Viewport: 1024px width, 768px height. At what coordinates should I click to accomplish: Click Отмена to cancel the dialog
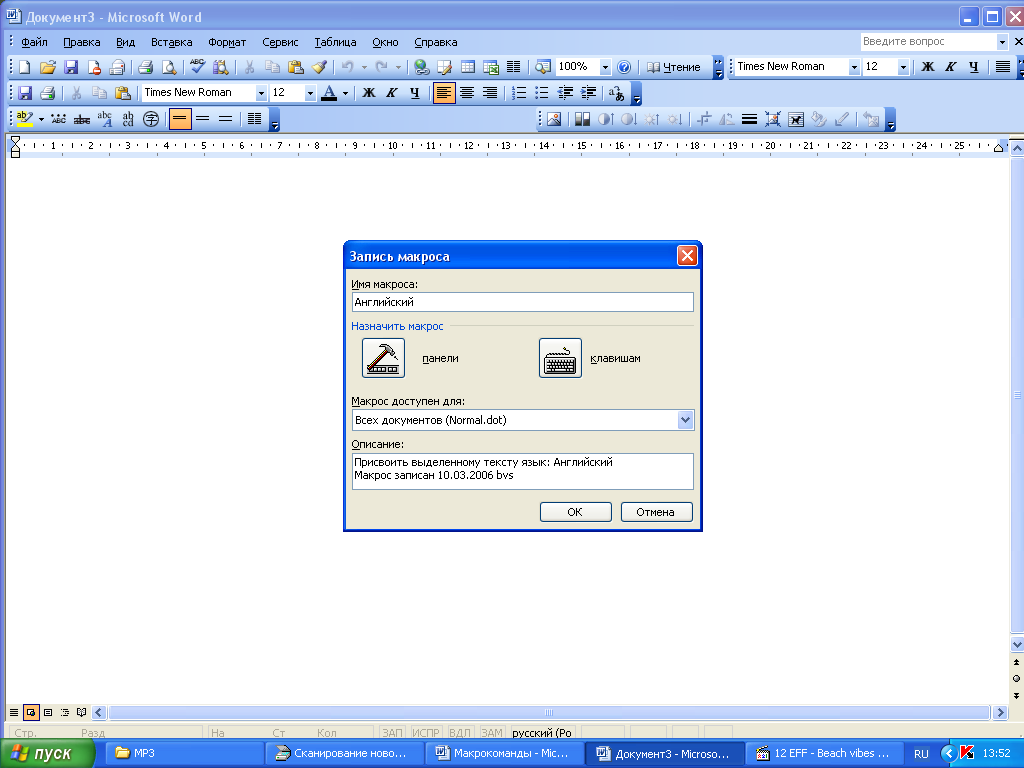656,512
